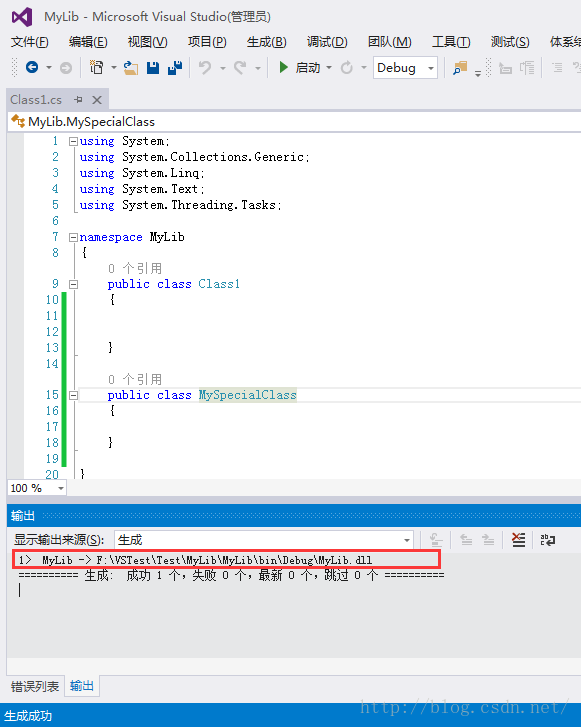
Task: Close the Class1.cs document tab
Action: 96,100
